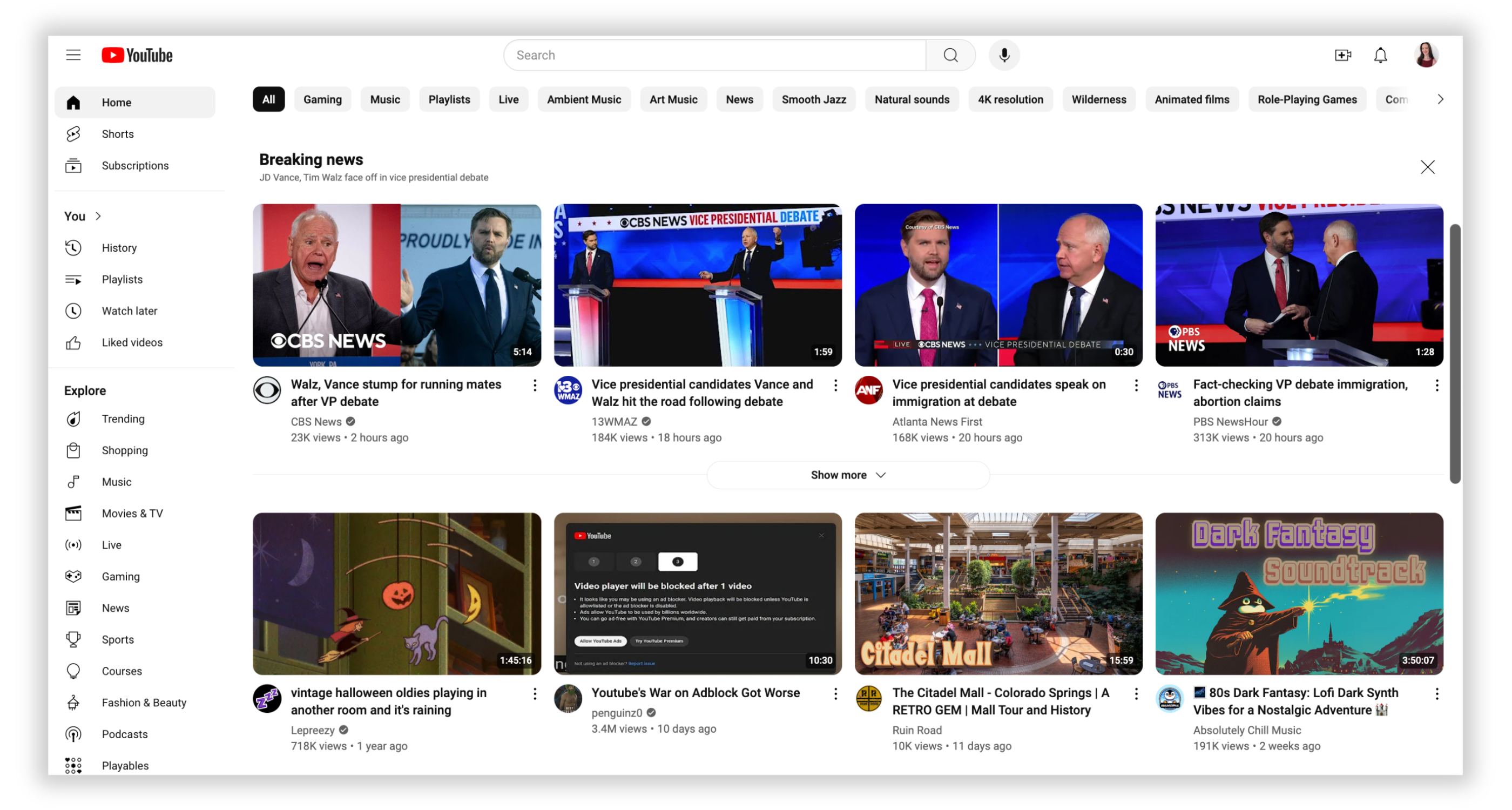Click the Create video icon
Screen dimensions: 1512x810
click(1342, 55)
